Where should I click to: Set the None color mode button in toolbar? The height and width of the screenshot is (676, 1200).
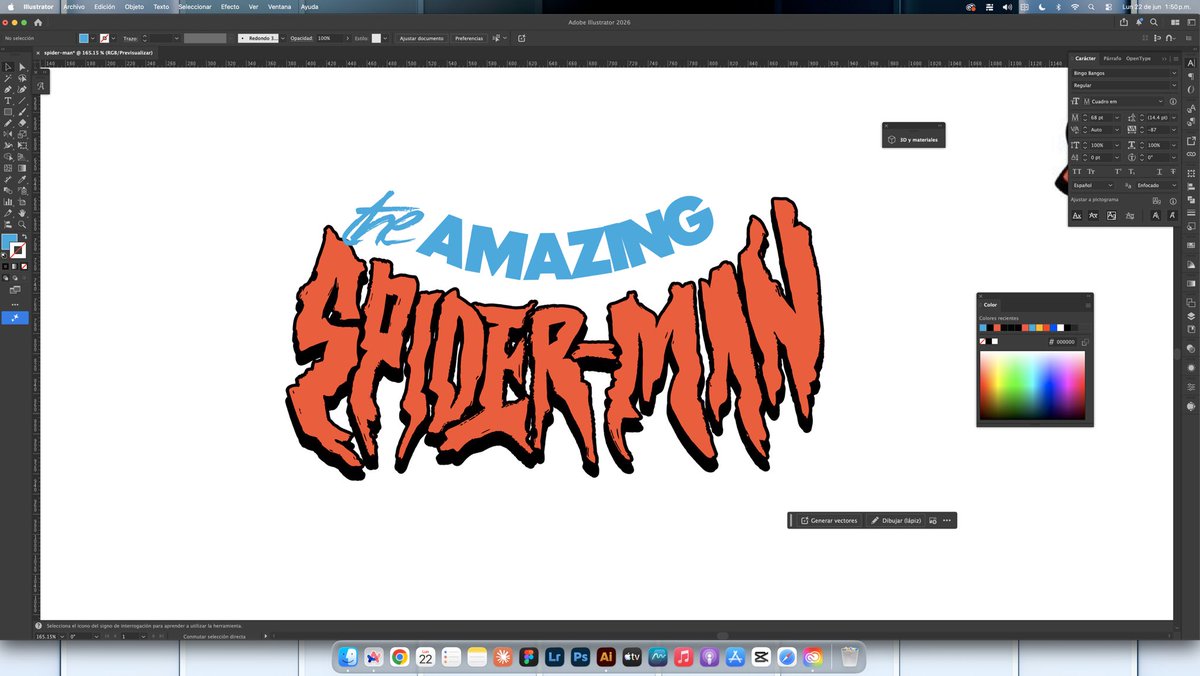pos(24,266)
